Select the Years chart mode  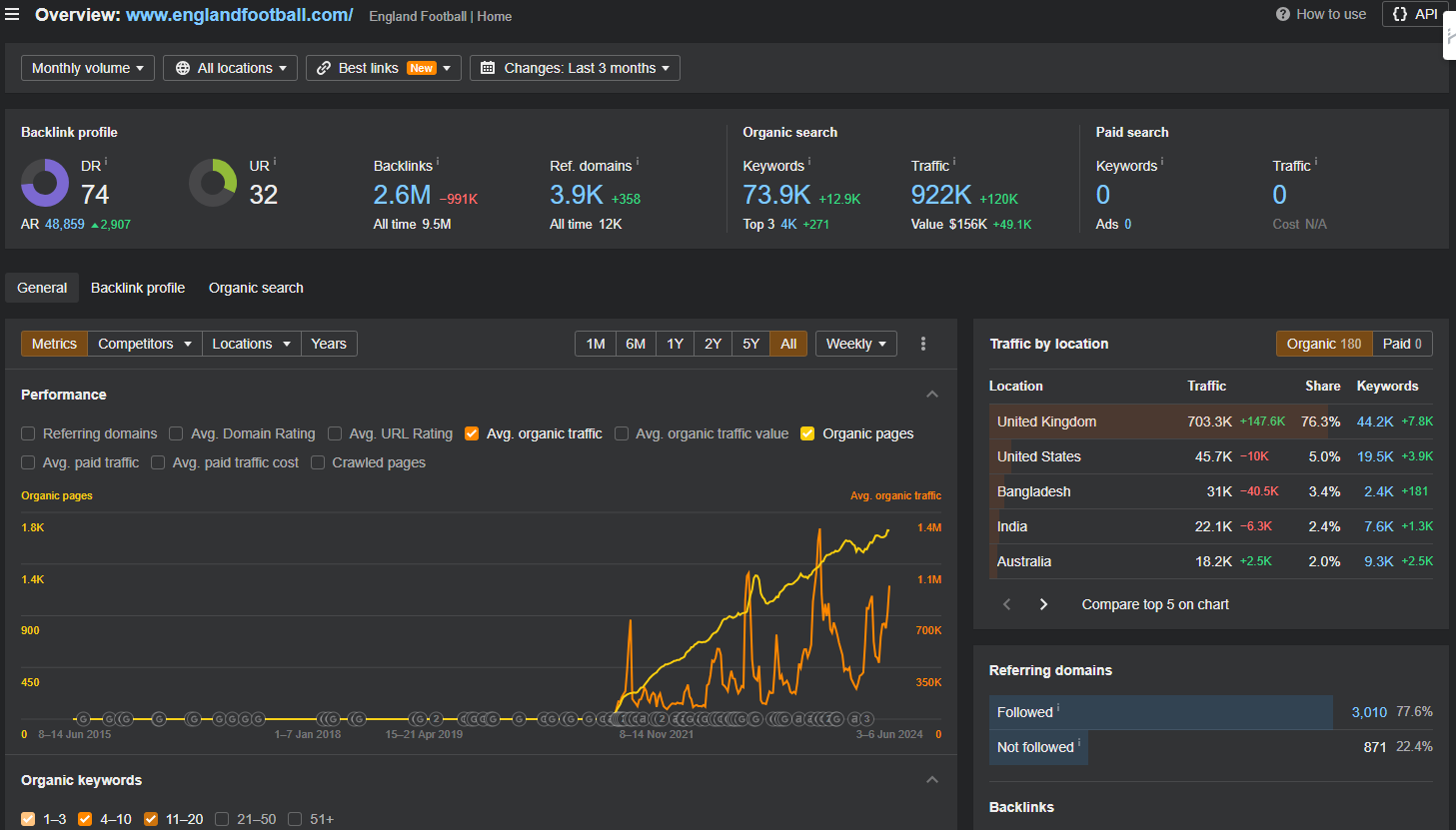(329, 344)
